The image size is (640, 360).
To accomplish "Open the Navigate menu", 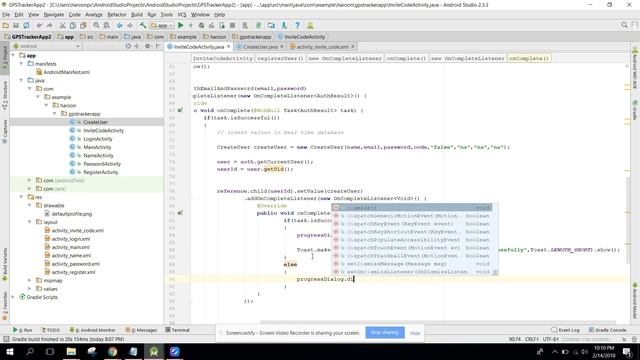I will [x=53, y=15].
